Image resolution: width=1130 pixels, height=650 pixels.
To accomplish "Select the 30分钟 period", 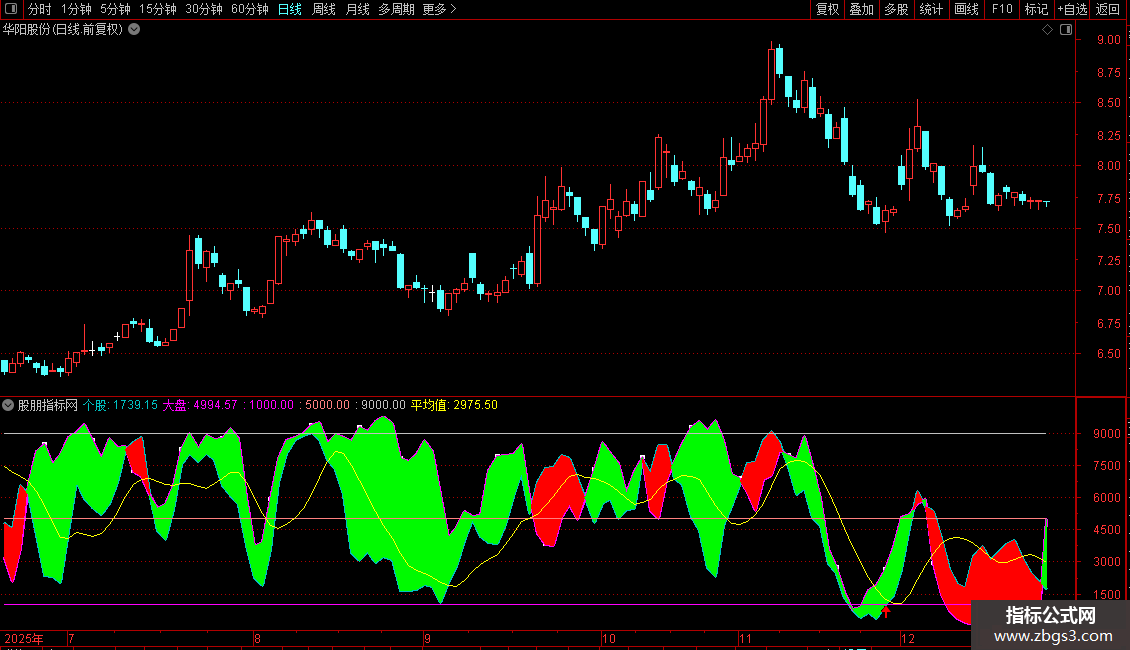I will coord(204,9).
